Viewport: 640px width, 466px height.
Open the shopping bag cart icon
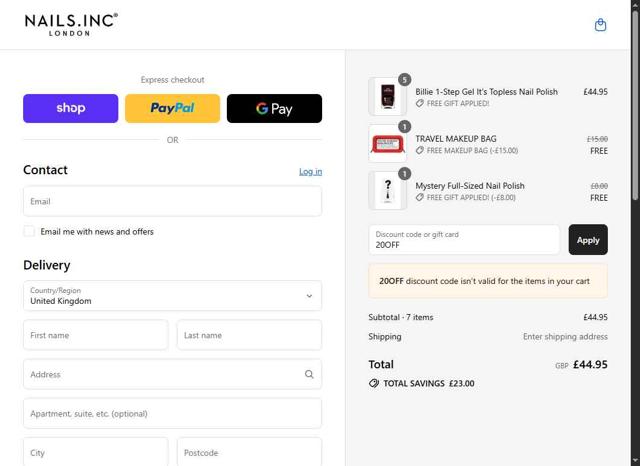point(600,25)
